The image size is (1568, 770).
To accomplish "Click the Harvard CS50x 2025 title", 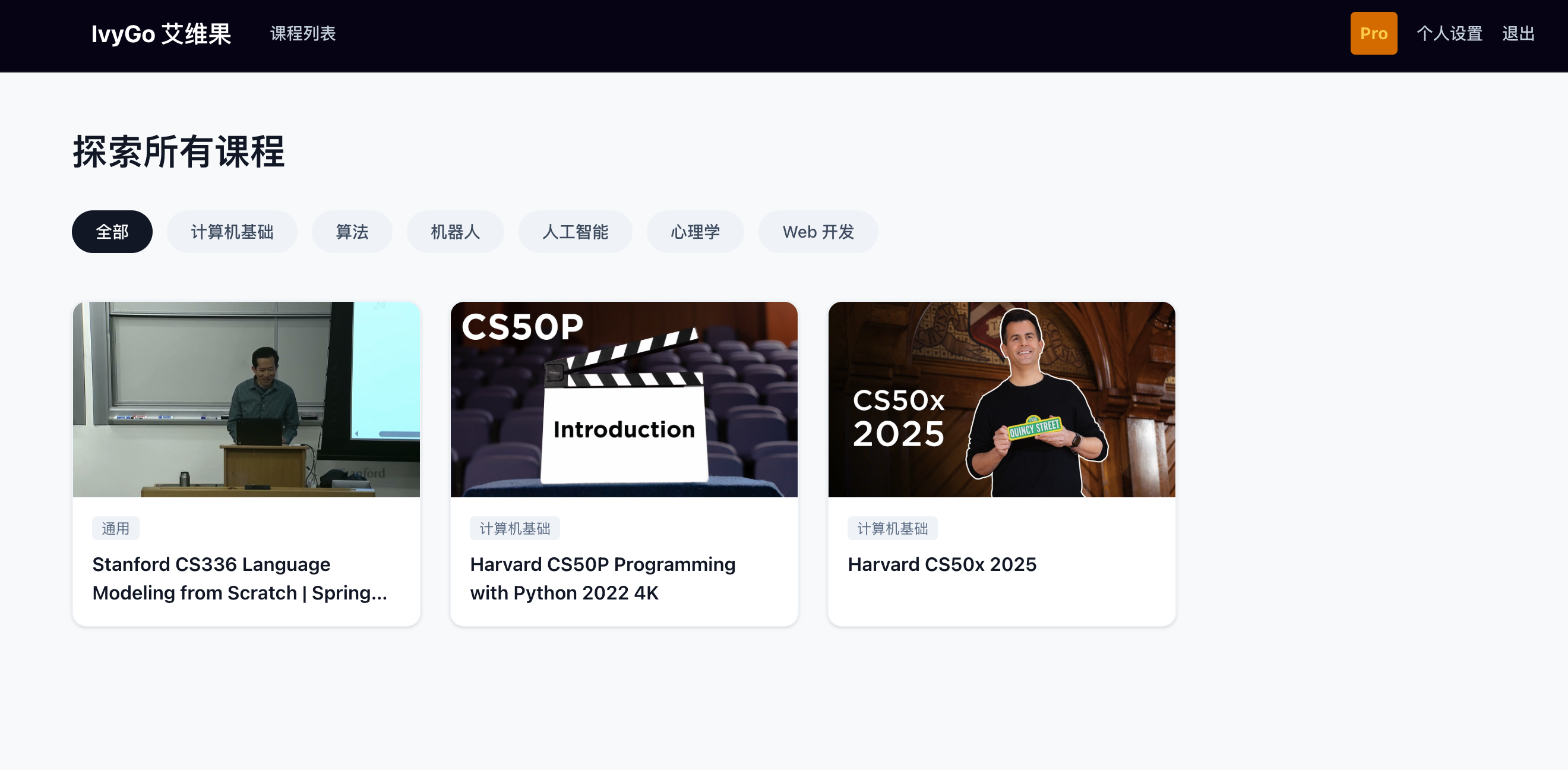I will 941,564.
